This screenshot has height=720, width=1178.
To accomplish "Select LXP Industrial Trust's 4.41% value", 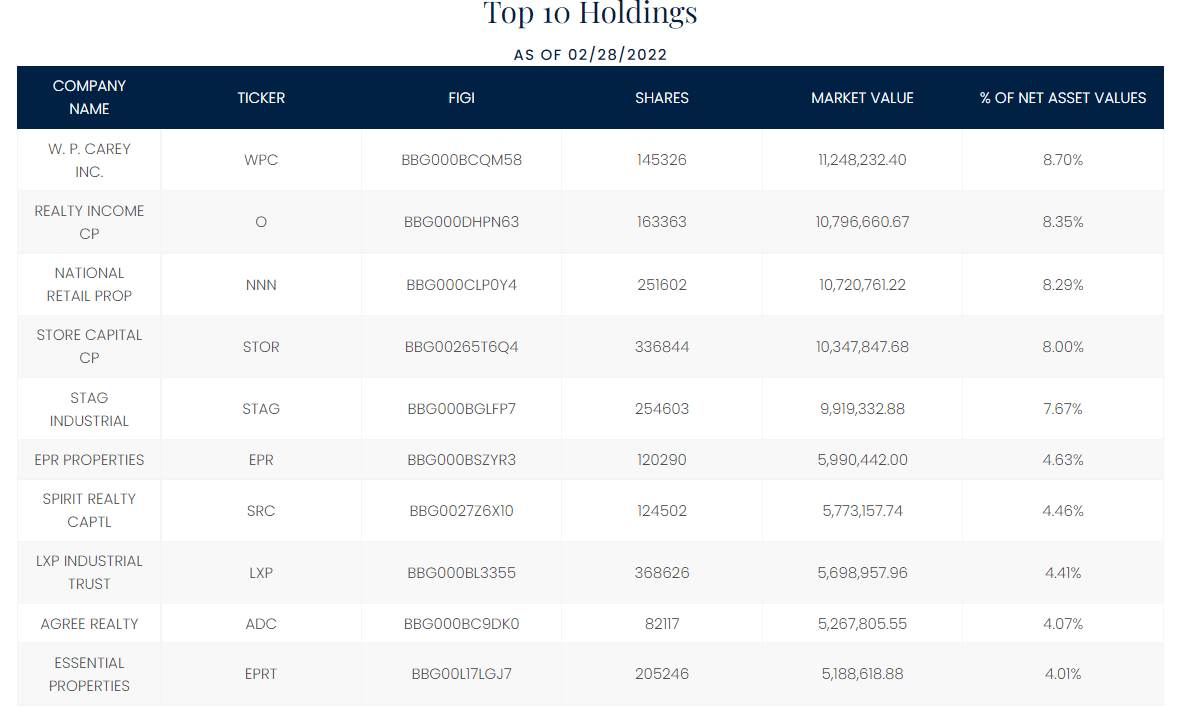I will tap(1063, 573).
